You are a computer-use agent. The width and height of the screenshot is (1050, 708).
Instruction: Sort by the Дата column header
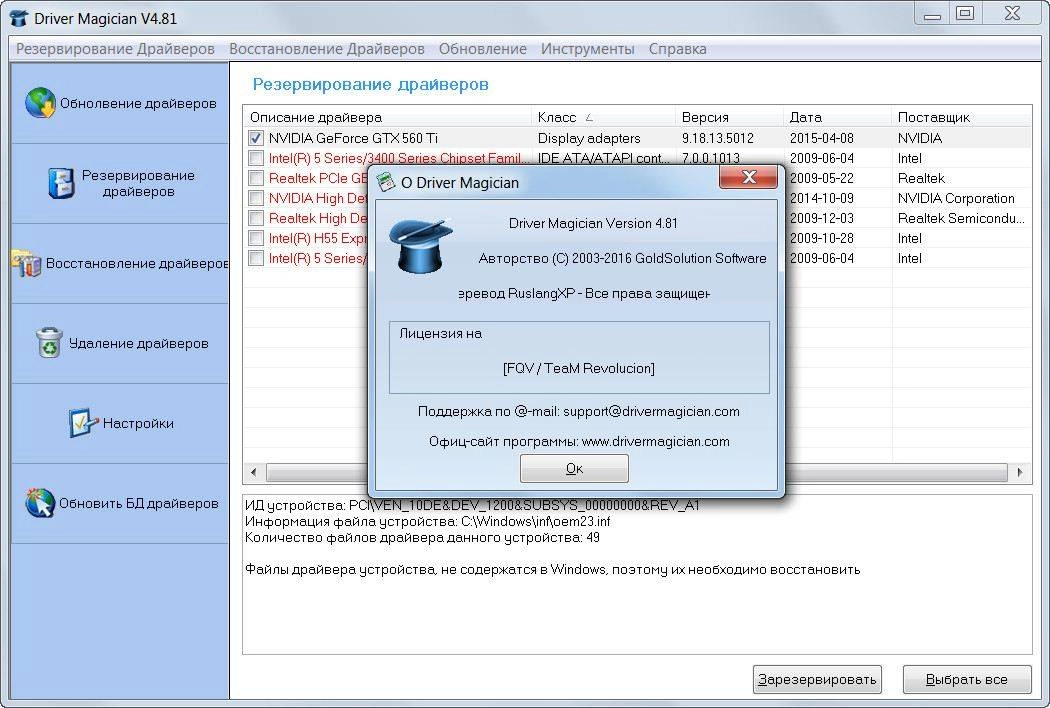837,117
